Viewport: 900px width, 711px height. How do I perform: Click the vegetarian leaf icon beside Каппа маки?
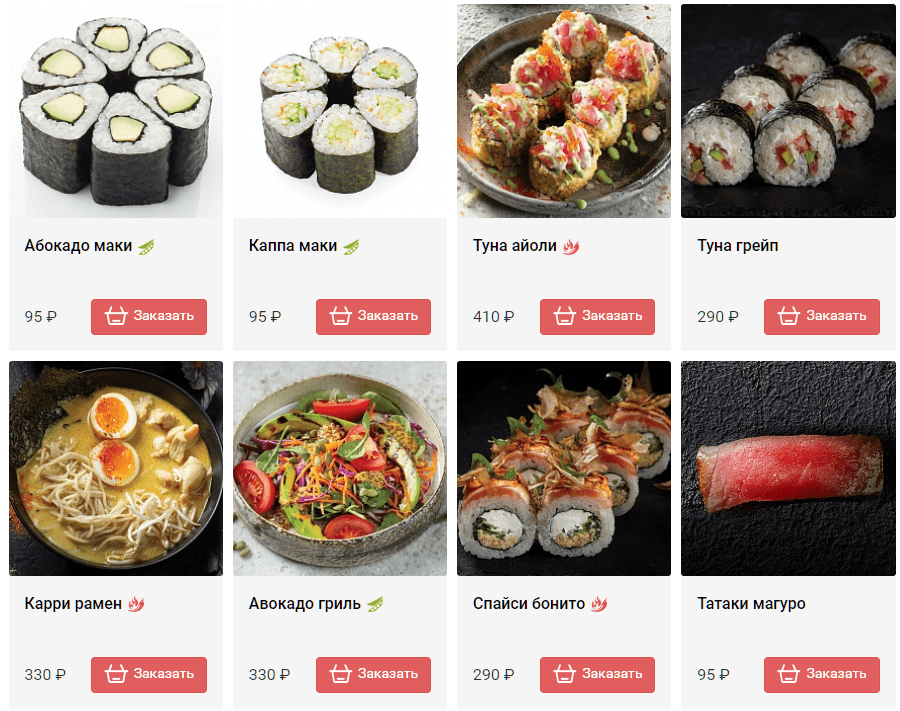click(351, 247)
